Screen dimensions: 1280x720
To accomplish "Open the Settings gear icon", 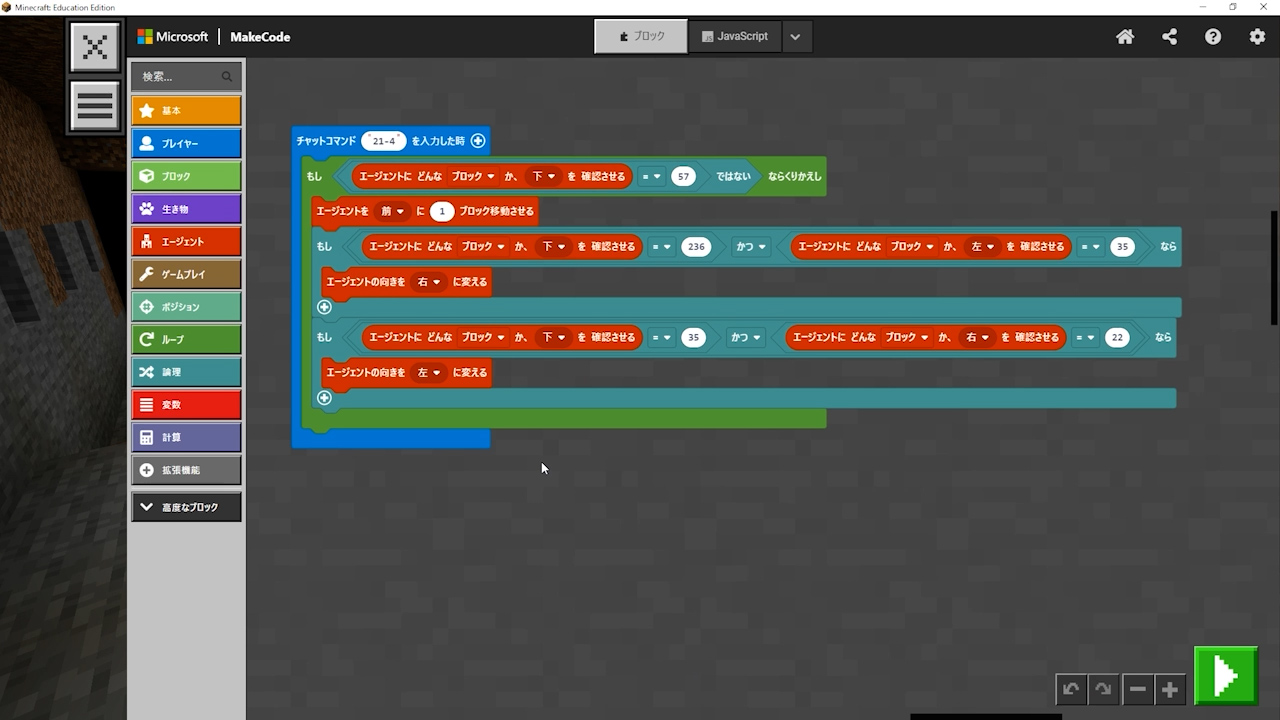I will (1257, 37).
